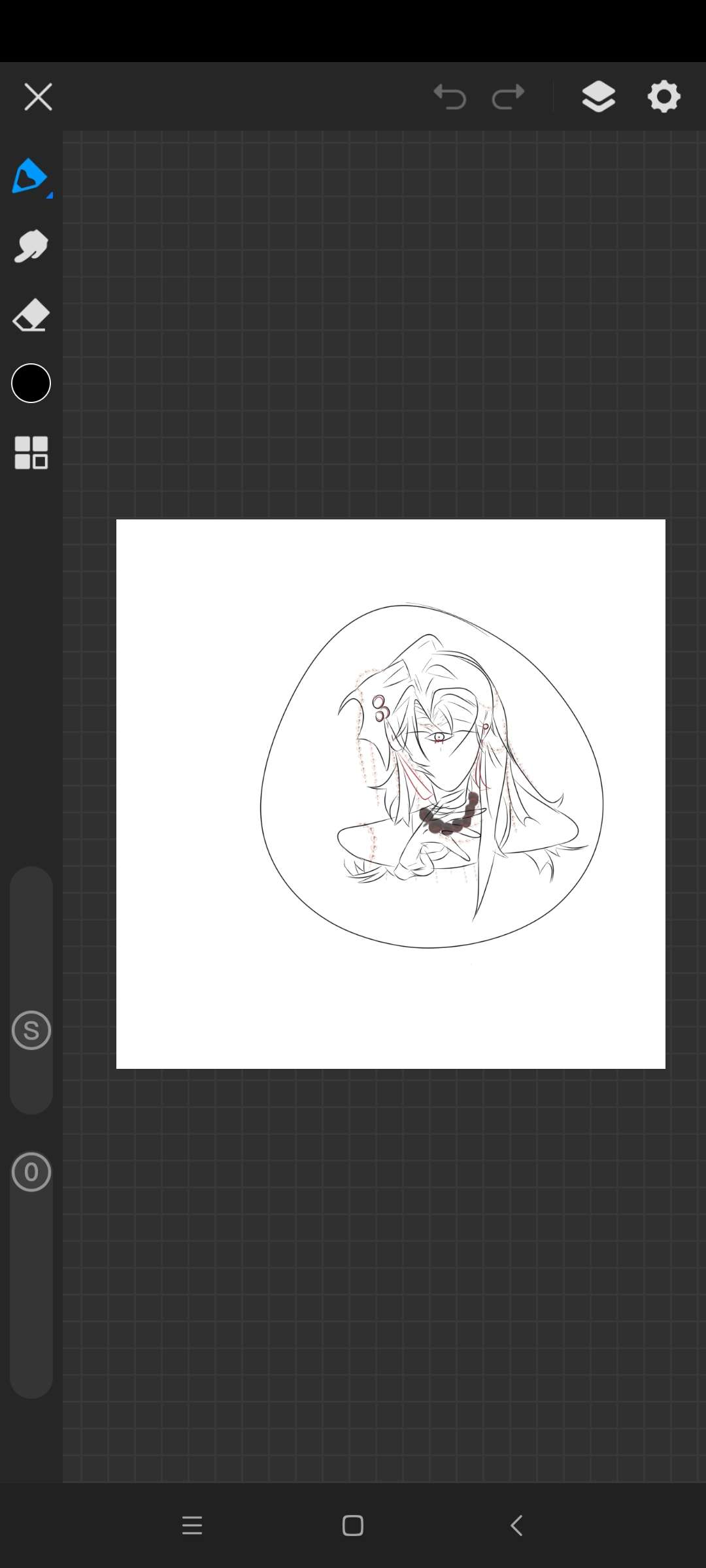Tap the brush size slider handle S
The height and width of the screenshot is (1568, 706).
[31, 1030]
